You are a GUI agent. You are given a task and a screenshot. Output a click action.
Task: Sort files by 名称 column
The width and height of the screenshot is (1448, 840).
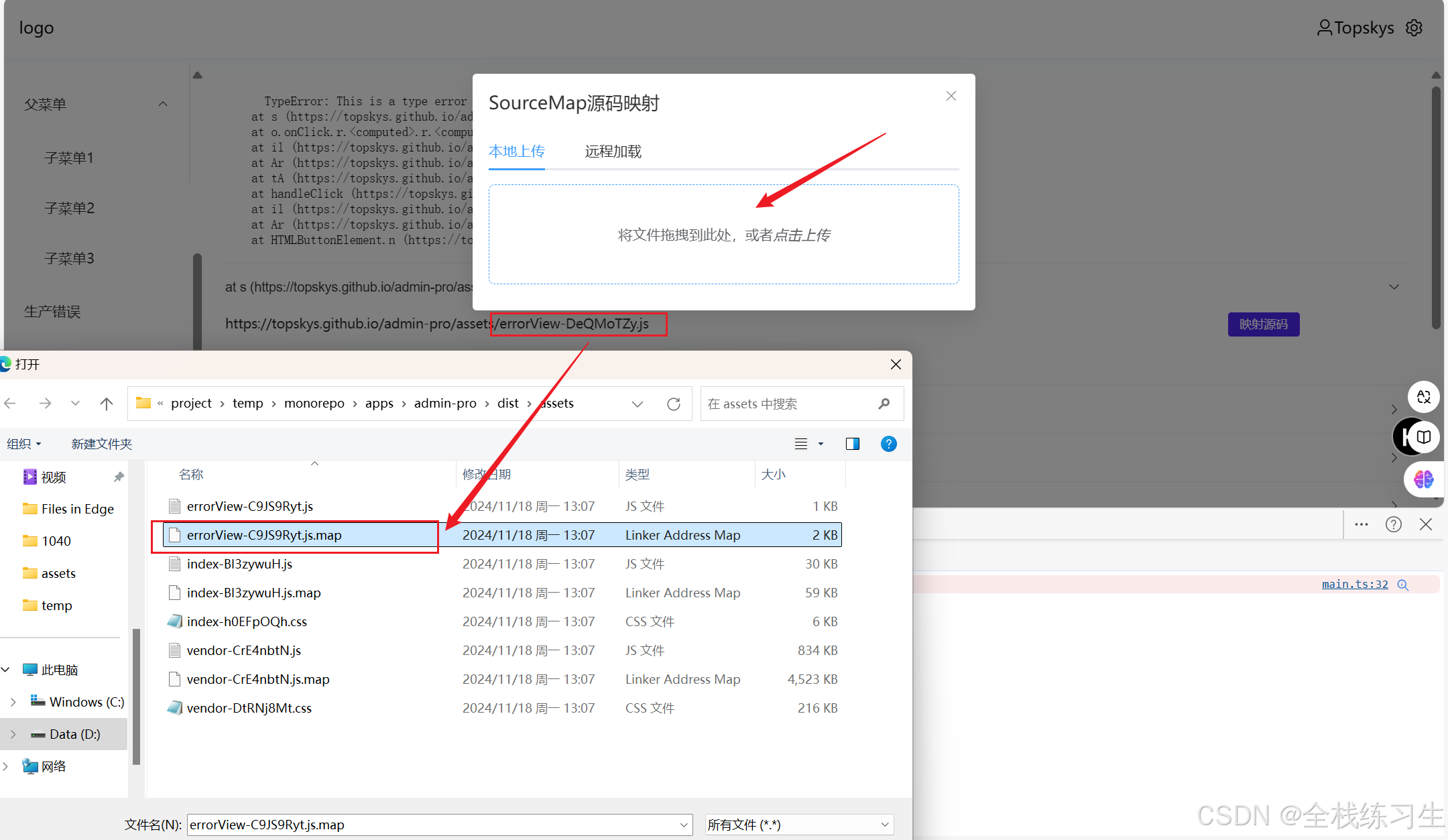[x=191, y=475]
